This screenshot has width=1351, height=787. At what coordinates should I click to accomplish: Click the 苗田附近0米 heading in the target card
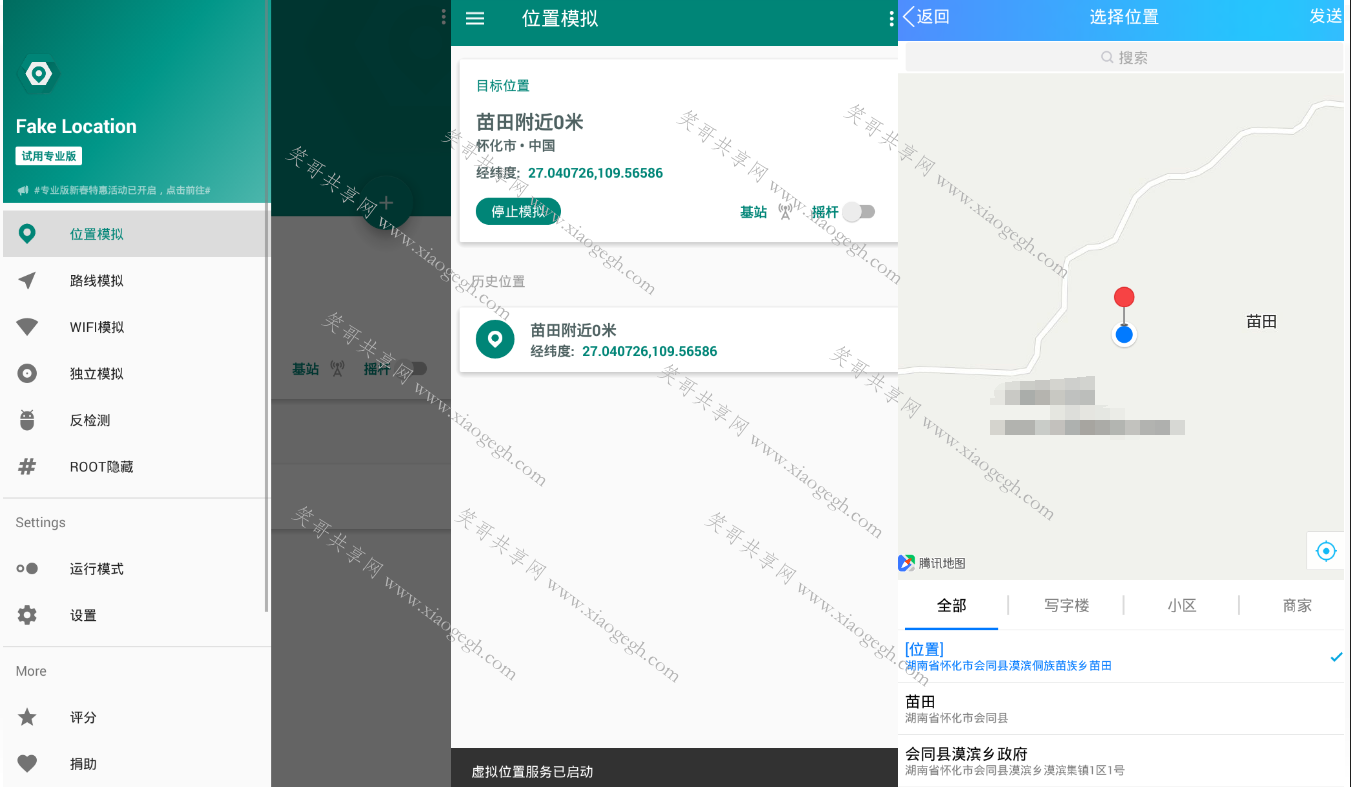click(529, 122)
